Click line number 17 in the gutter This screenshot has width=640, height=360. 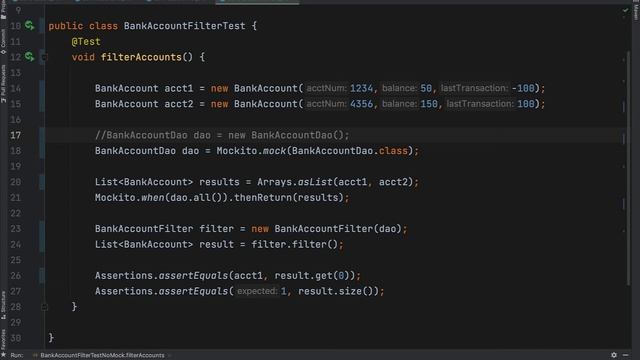[x=16, y=135]
